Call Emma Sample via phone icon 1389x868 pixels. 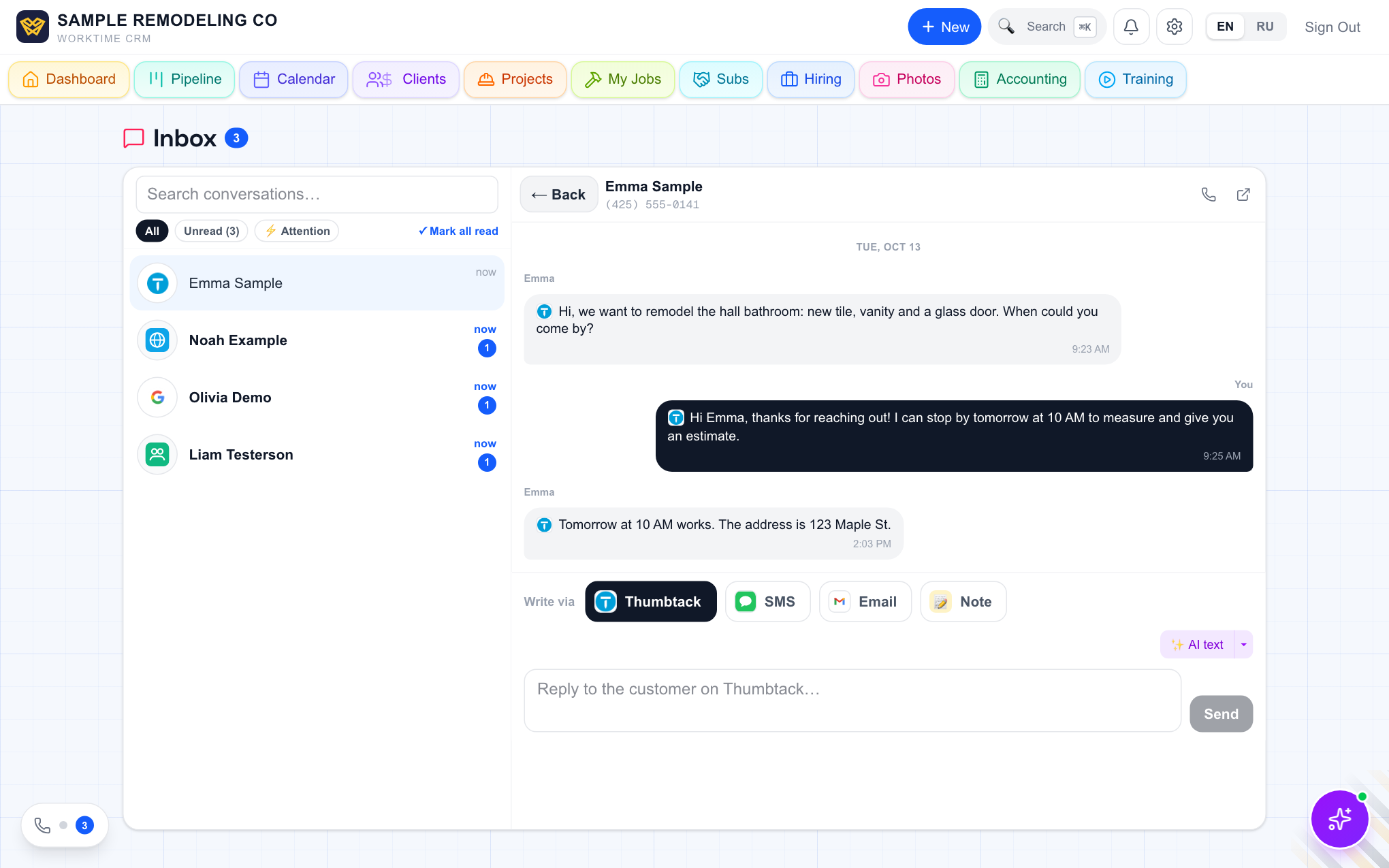click(x=1209, y=195)
